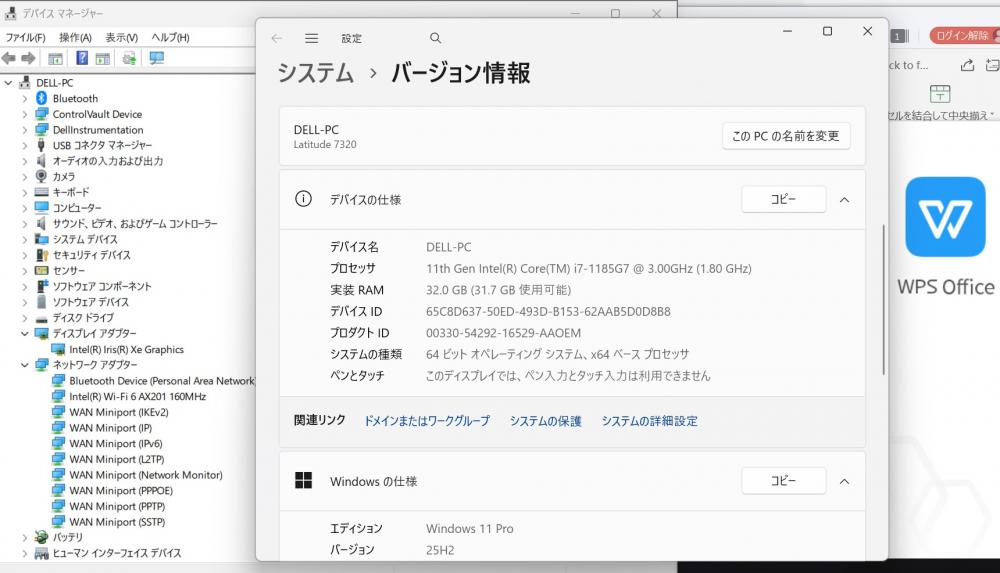Click the scan for hardware changes monitor icon
This screenshot has width=1000, height=573.
click(156, 58)
